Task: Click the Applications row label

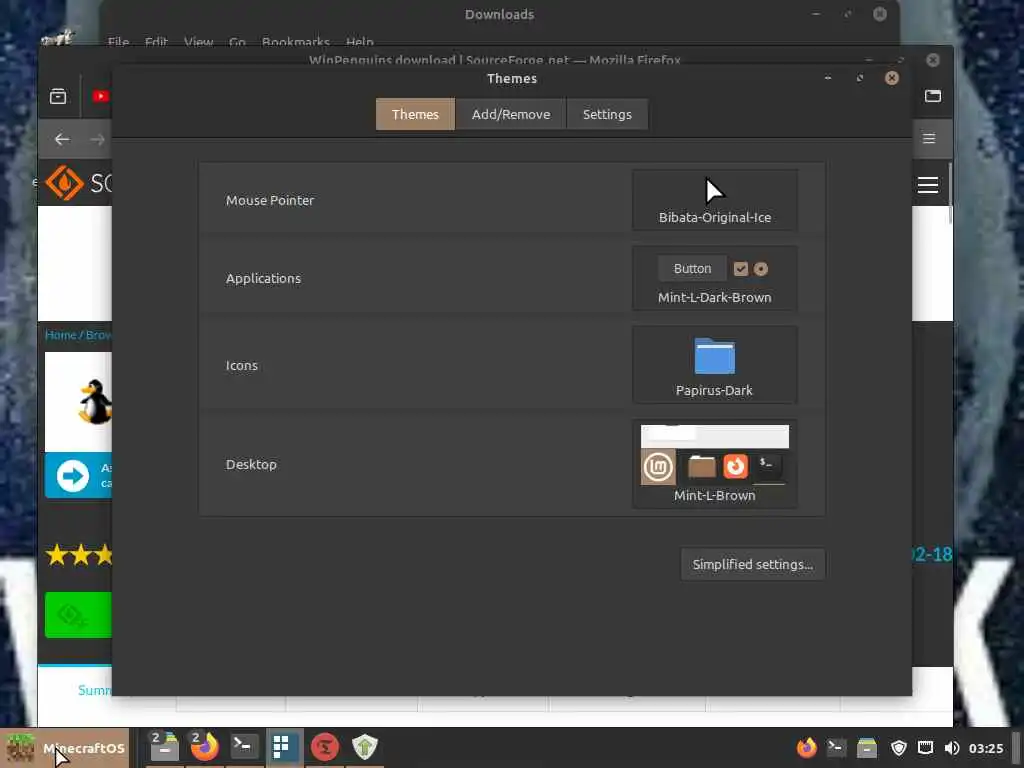Action: [x=263, y=278]
